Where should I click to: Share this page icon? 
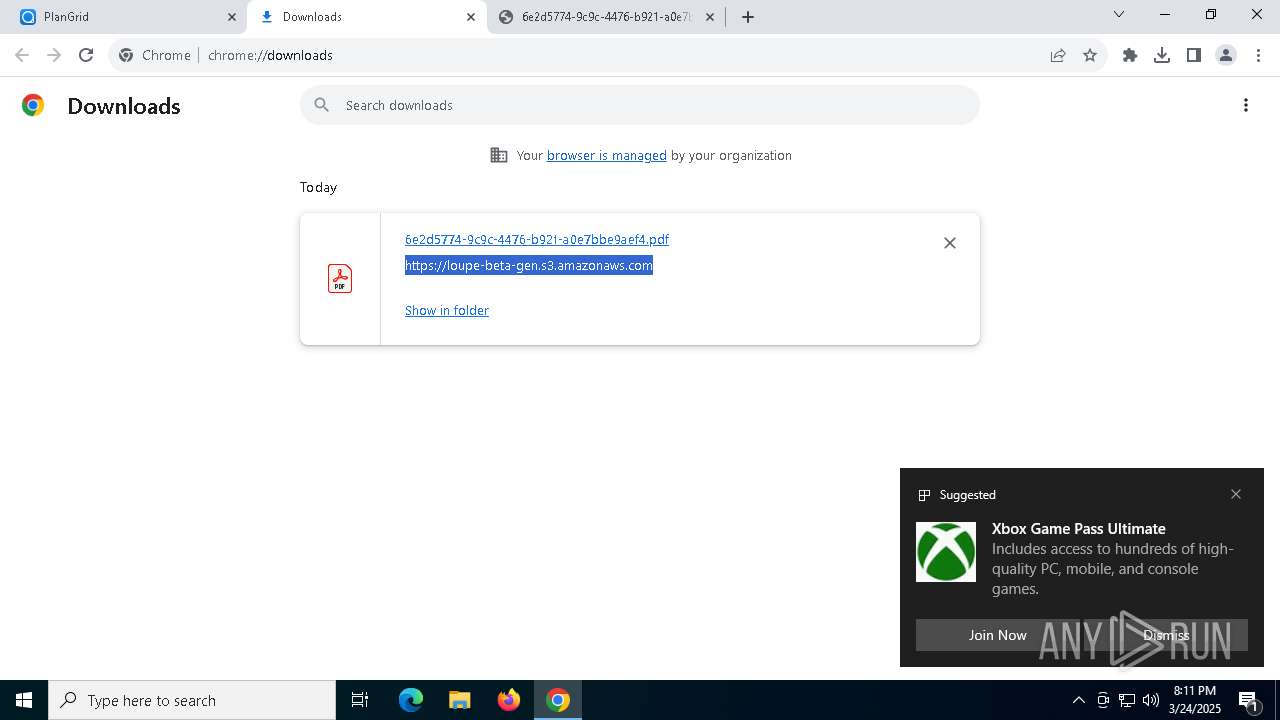click(x=1058, y=55)
